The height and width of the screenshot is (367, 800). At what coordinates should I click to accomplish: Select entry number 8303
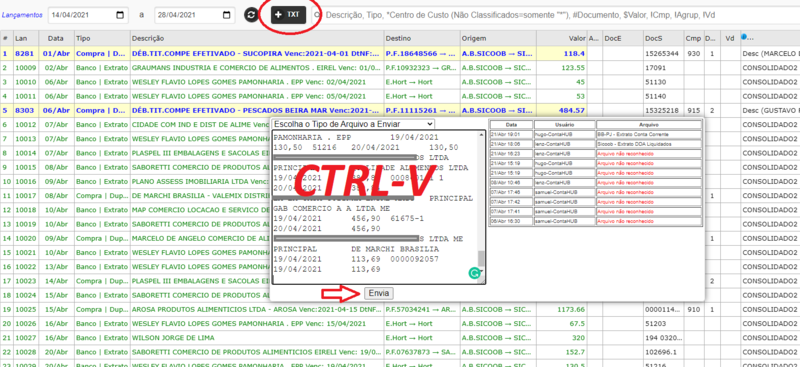(x=23, y=110)
